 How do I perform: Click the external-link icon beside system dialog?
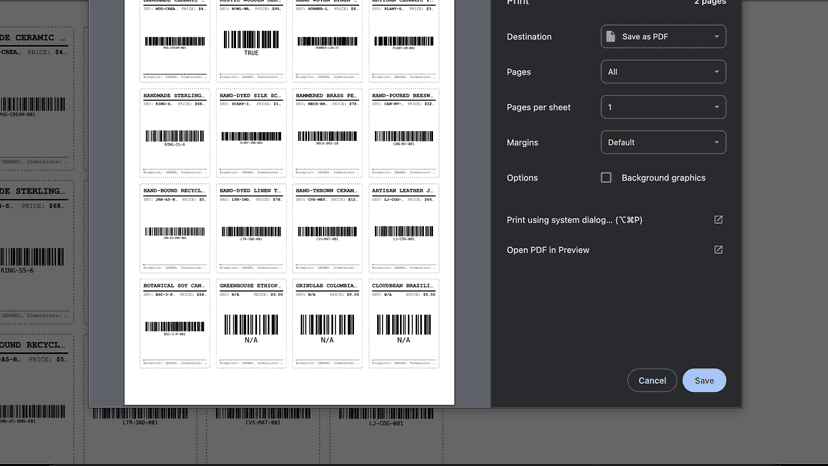(718, 220)
